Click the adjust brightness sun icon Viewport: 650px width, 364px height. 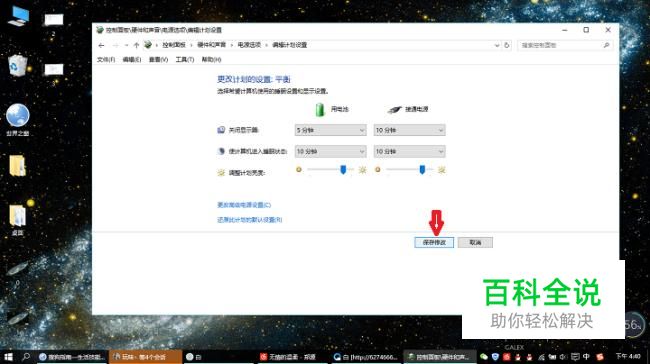coord(221,173)
